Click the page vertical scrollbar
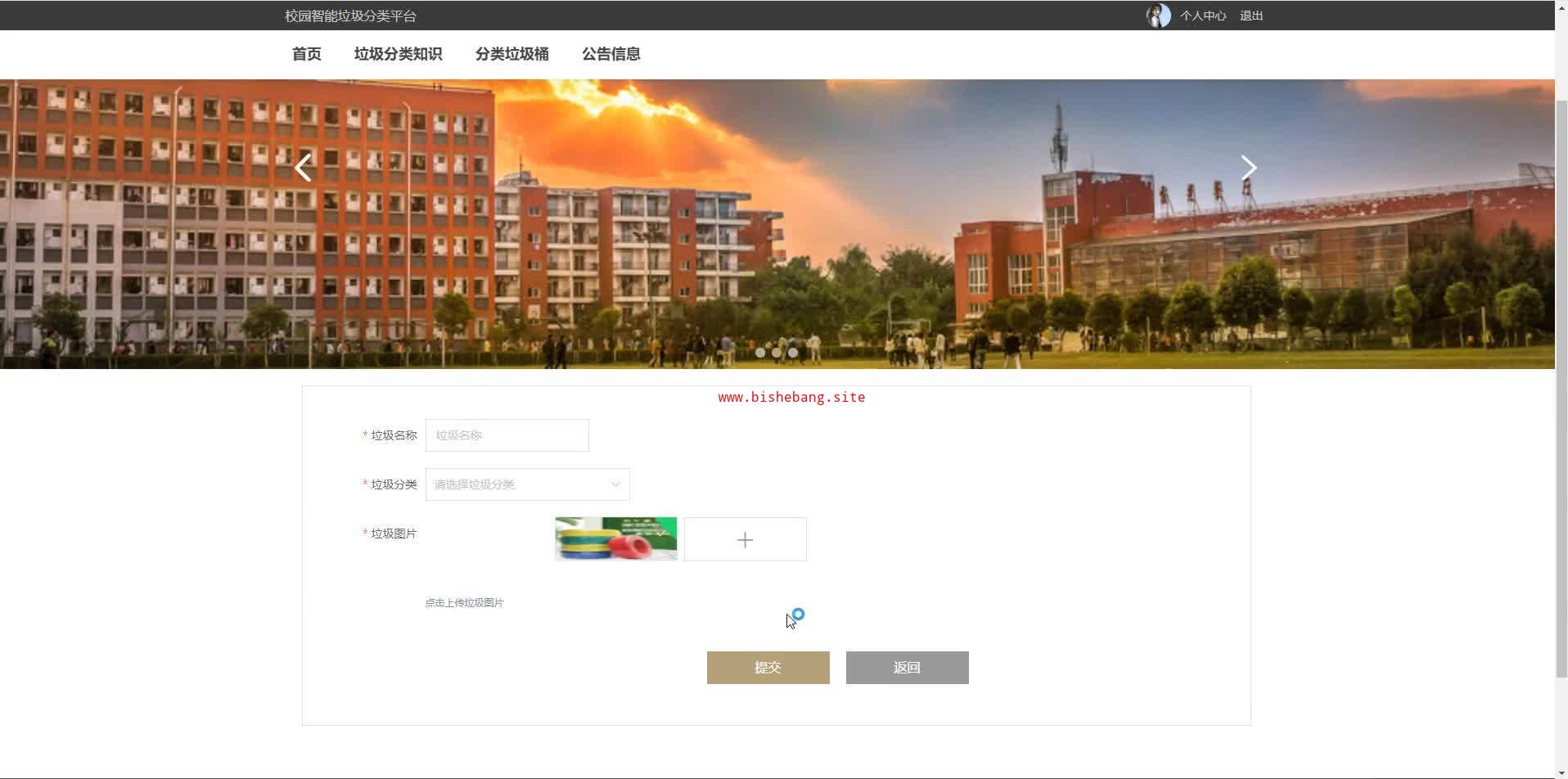Image resolution: width=1568 pixels, height=779 pixels. [1561, 389]
